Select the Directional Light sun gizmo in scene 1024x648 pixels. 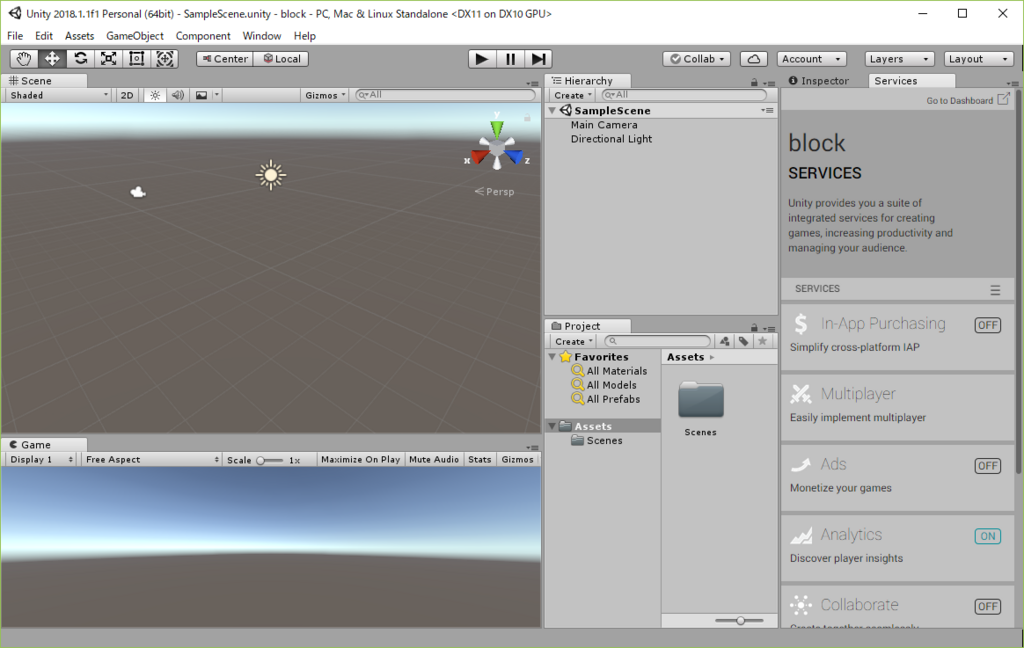click(270, 175)
